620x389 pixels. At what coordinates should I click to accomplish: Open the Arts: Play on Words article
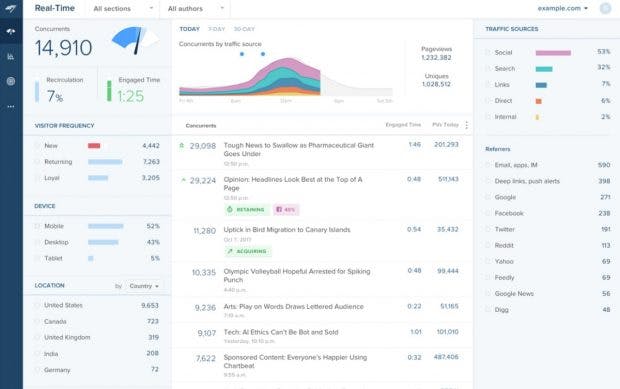tap(293, 306)
